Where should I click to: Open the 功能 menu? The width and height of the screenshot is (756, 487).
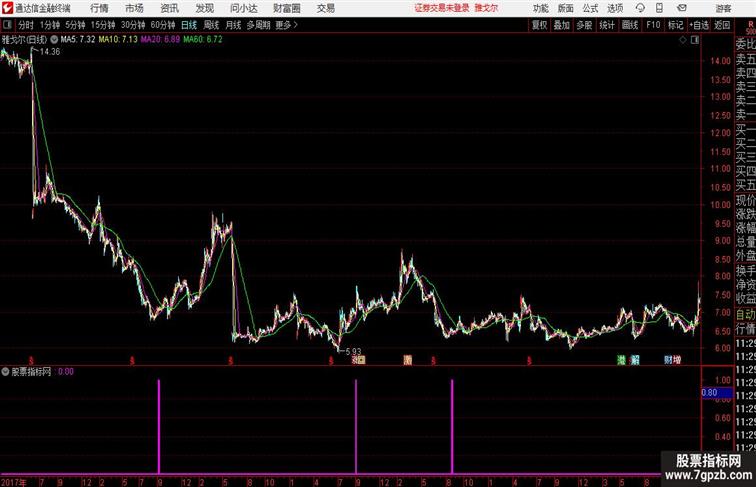coord(540,8)
